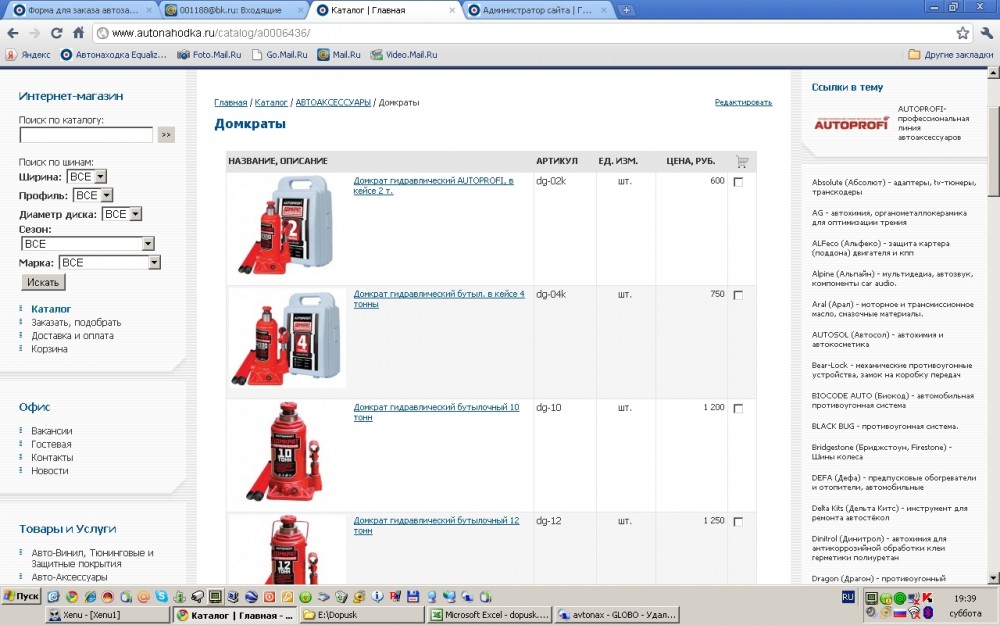This screenshot has height=625, width=1000.
Task: Tick the cart checkbox for dg-10 jack
Action: point(739,409)
